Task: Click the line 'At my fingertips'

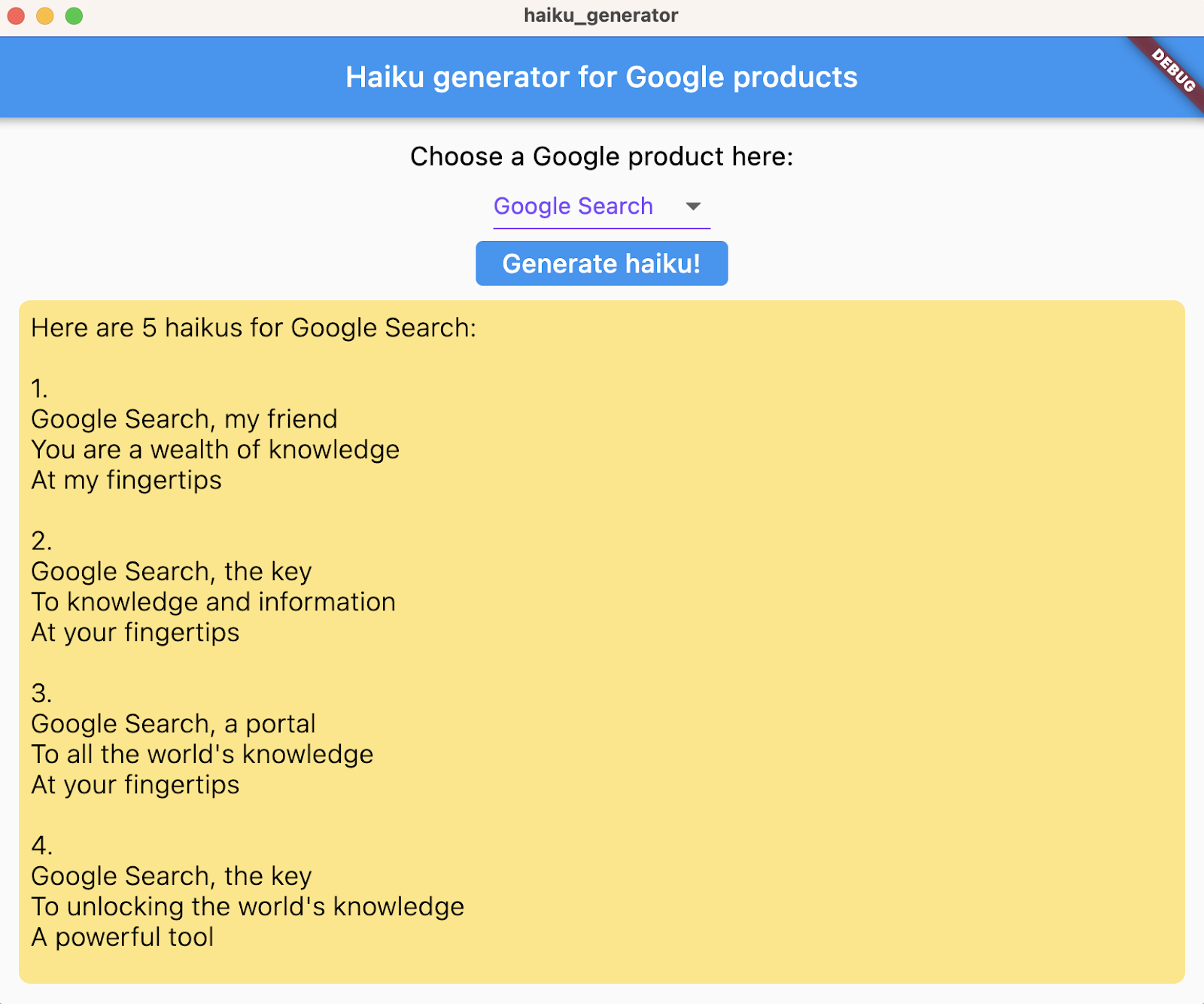Action: [126, 480]
